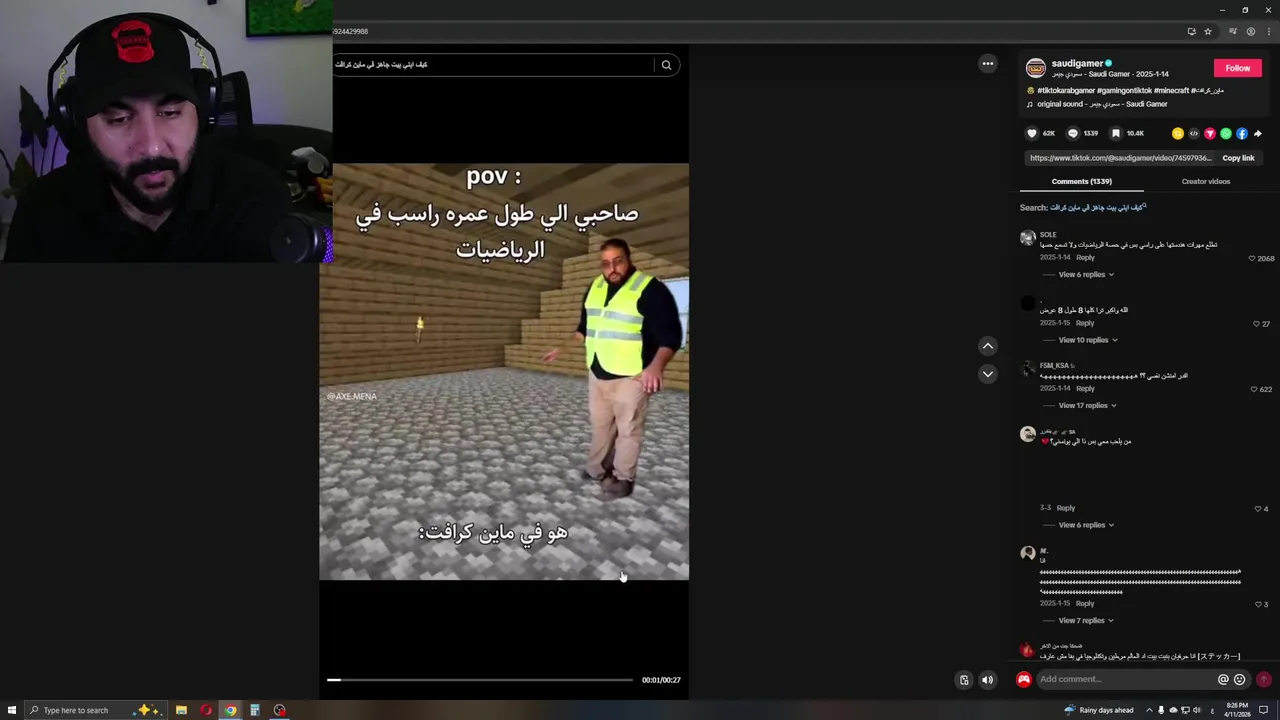
Task: Click the search magnifier icon
Action: tap(666, 65)
